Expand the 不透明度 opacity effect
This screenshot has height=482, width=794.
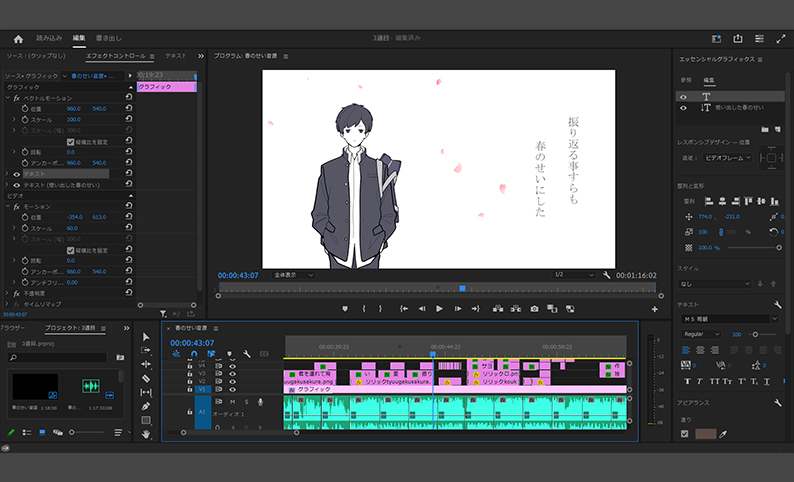(7, 293)
